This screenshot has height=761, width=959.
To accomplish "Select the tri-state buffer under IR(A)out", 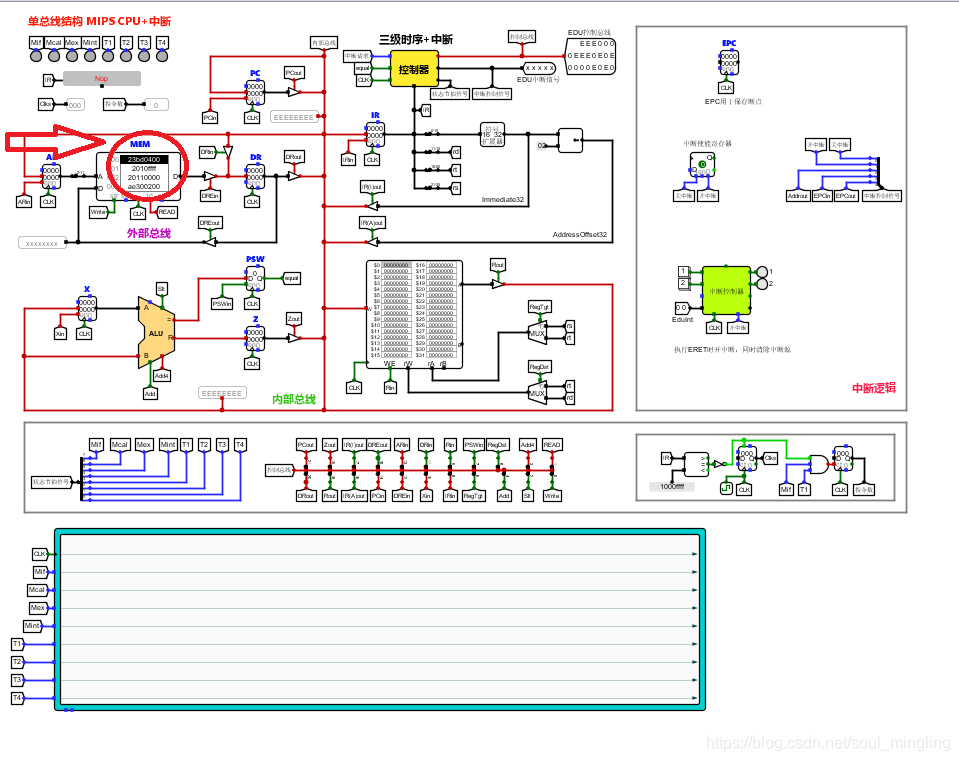I will pyautogui.click(x=372, y=242).
